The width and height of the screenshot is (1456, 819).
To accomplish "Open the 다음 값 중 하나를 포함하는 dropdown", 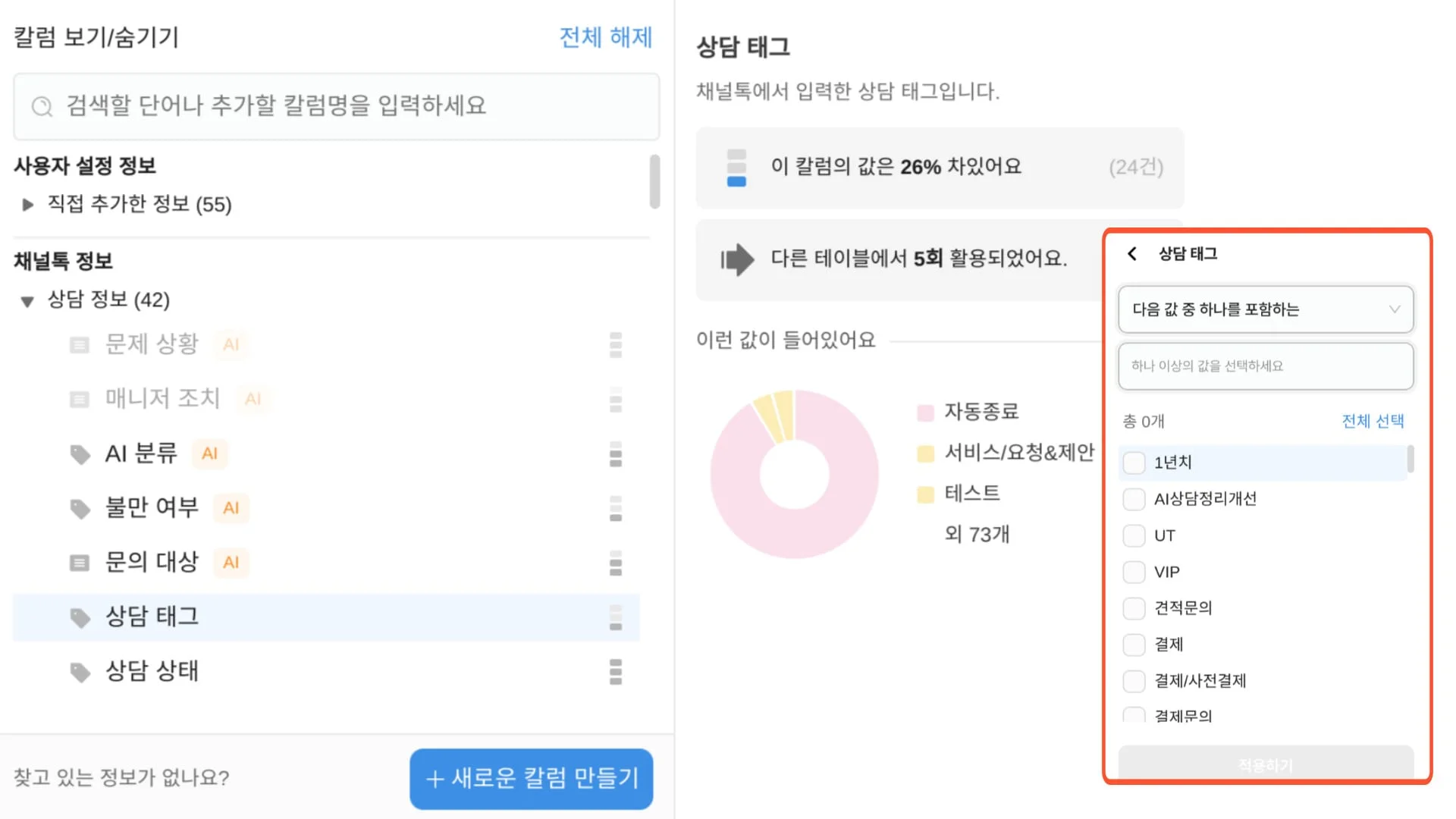I will click(x=1266, y=309).
